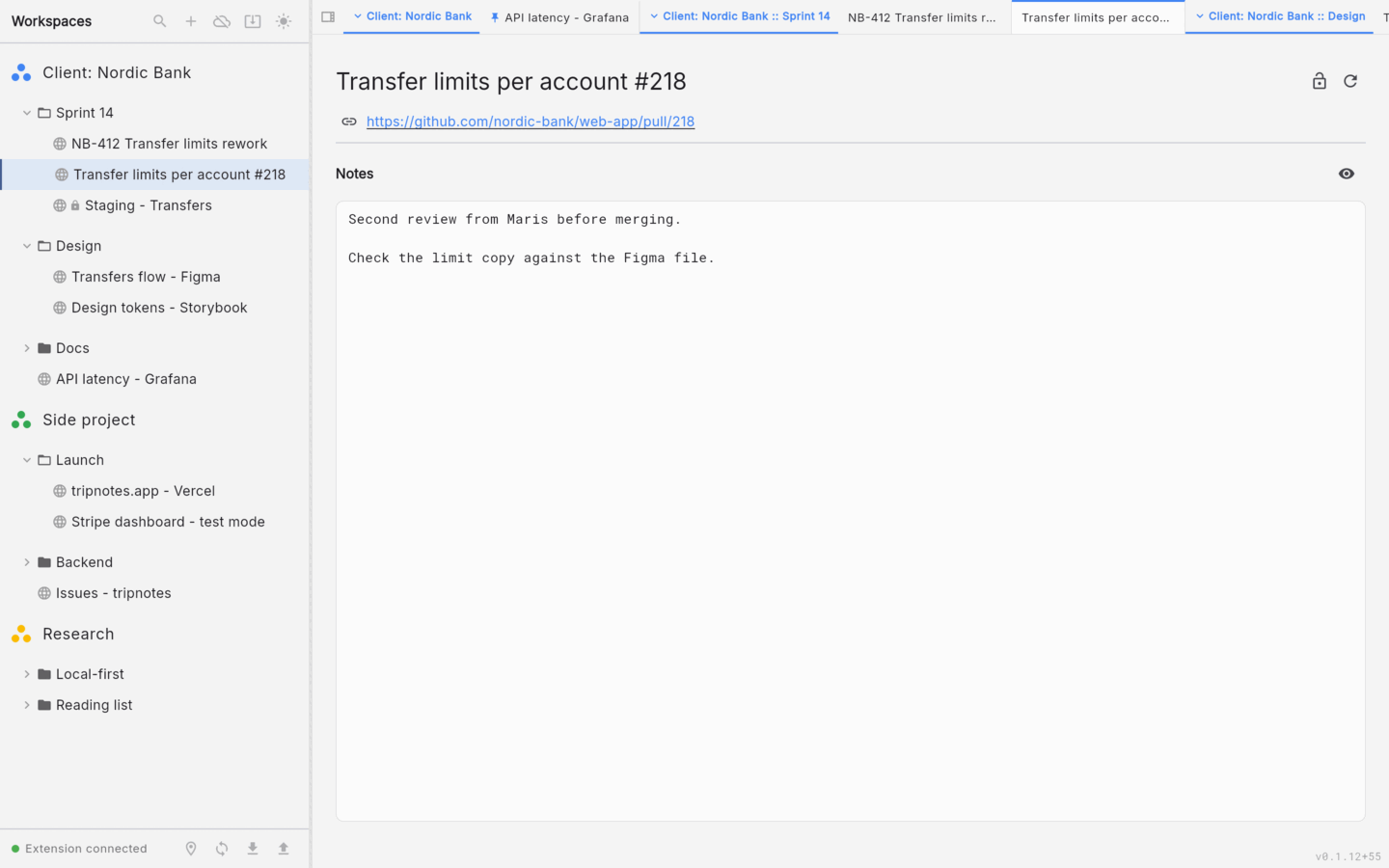1389x868 pixels.
Task: Toggle the lock icon in the page header
Action: click(x=1320, y=81)
